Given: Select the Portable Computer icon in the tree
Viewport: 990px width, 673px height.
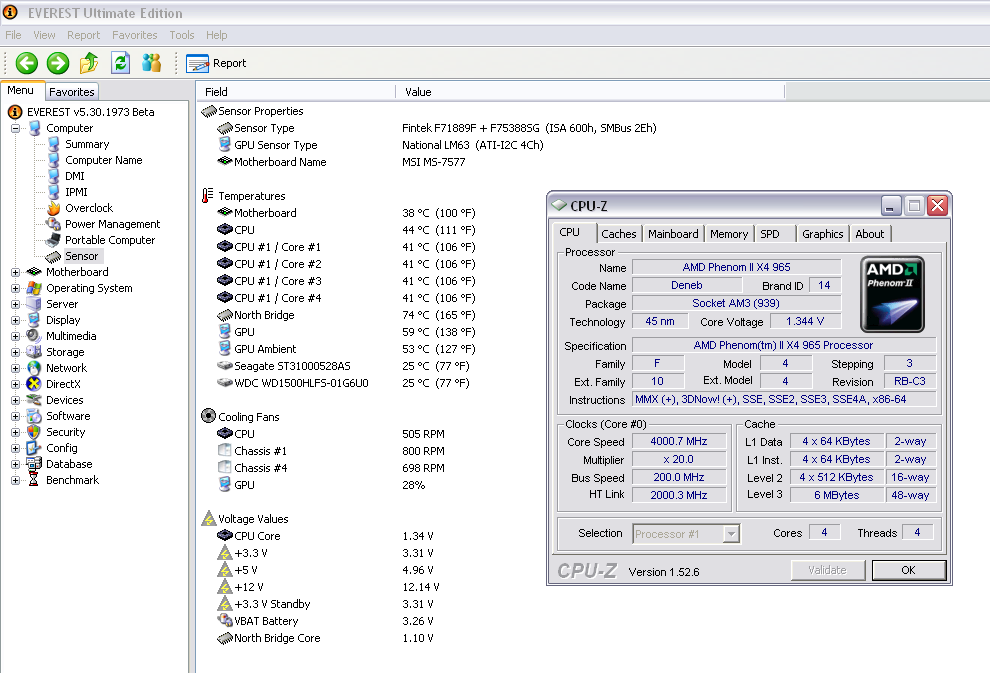Looking at the screenshot, I should [54, 240].
